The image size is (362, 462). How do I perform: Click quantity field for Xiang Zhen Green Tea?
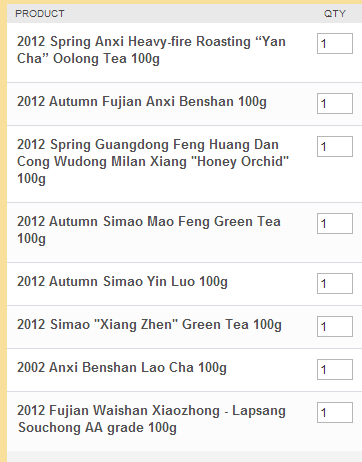click(x=335, y=326)
